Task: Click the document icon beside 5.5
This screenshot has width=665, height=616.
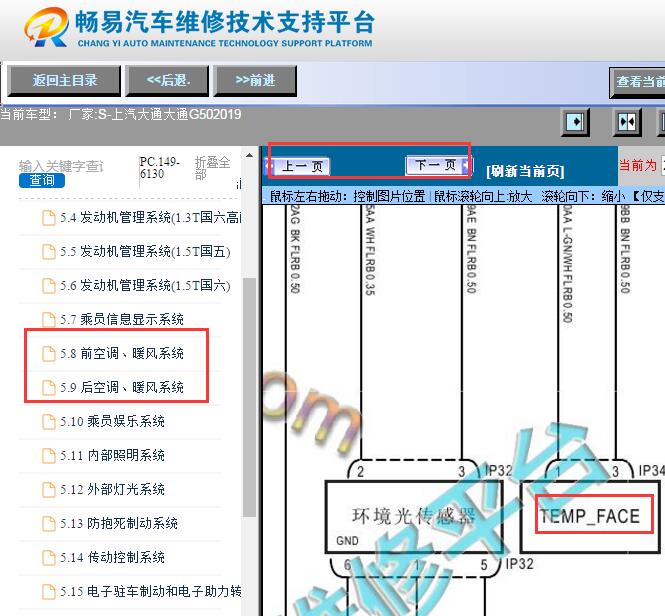Action: [x=49, y=252]
